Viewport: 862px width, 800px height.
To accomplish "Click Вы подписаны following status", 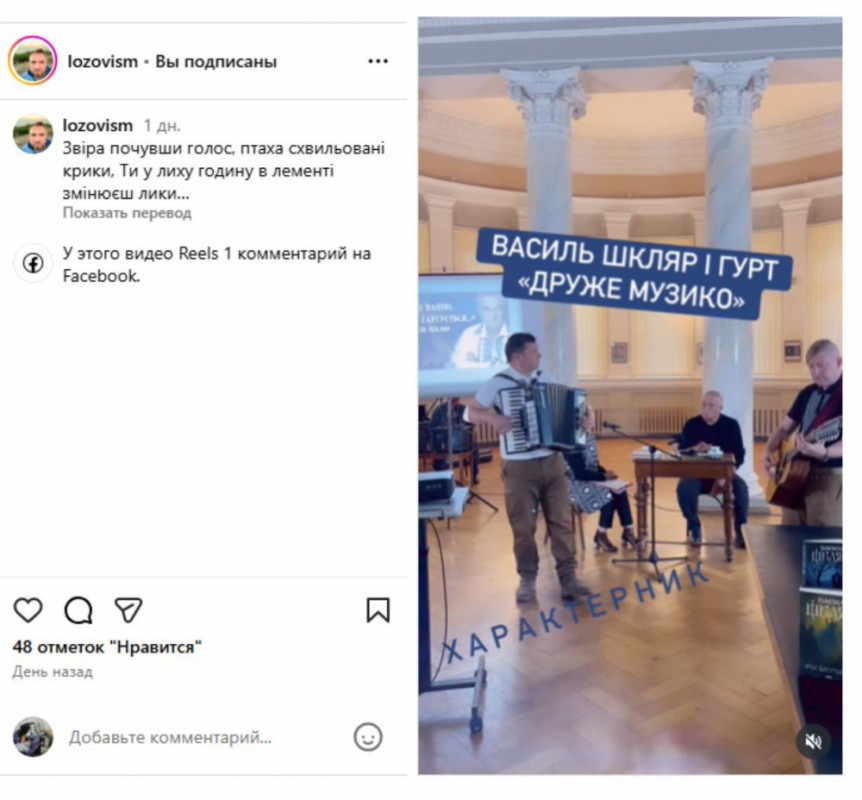I will pyautogui.click(x=216, y=62).
